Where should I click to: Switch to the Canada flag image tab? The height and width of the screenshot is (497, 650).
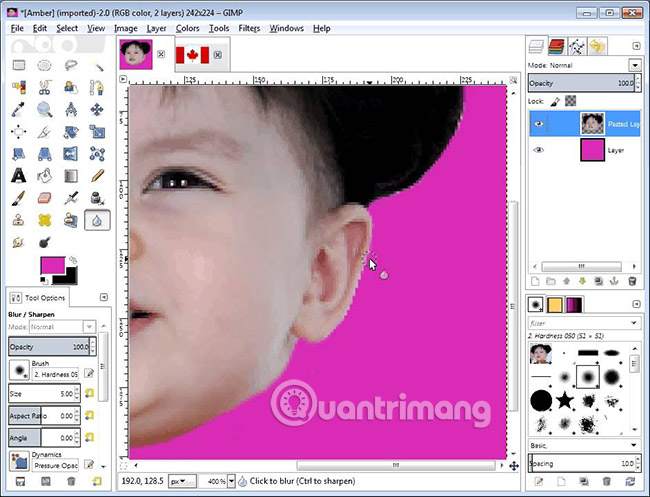191,55
